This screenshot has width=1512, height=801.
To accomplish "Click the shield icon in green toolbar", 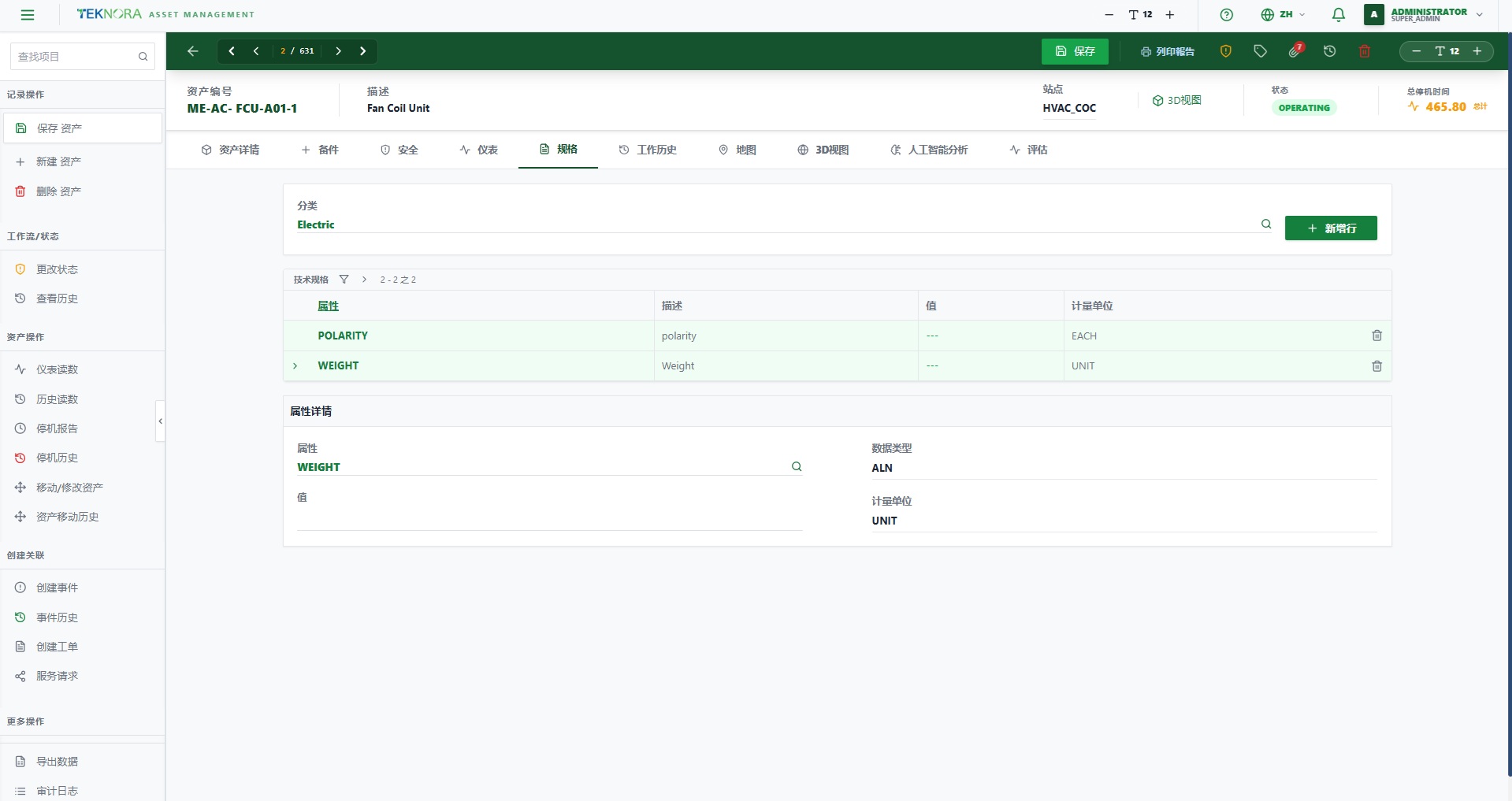I will pyautogui.click(x=1226, y=51).
